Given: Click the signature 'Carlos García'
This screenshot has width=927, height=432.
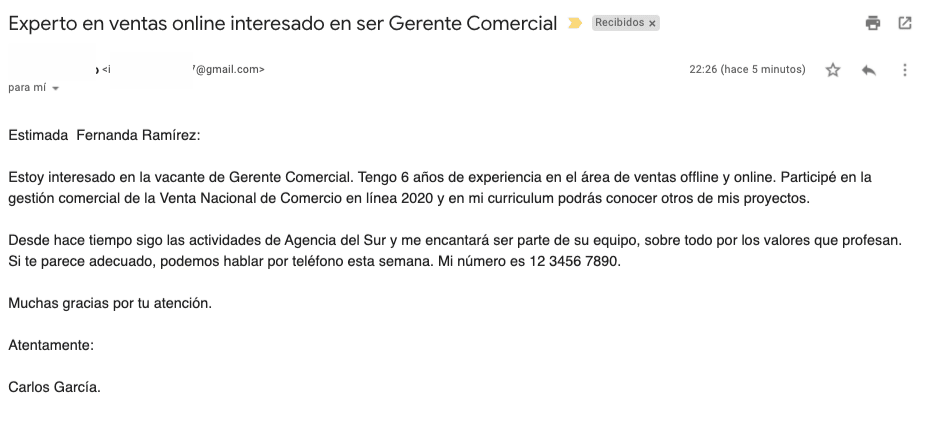Looking at the screenshot, I should 54,387.
